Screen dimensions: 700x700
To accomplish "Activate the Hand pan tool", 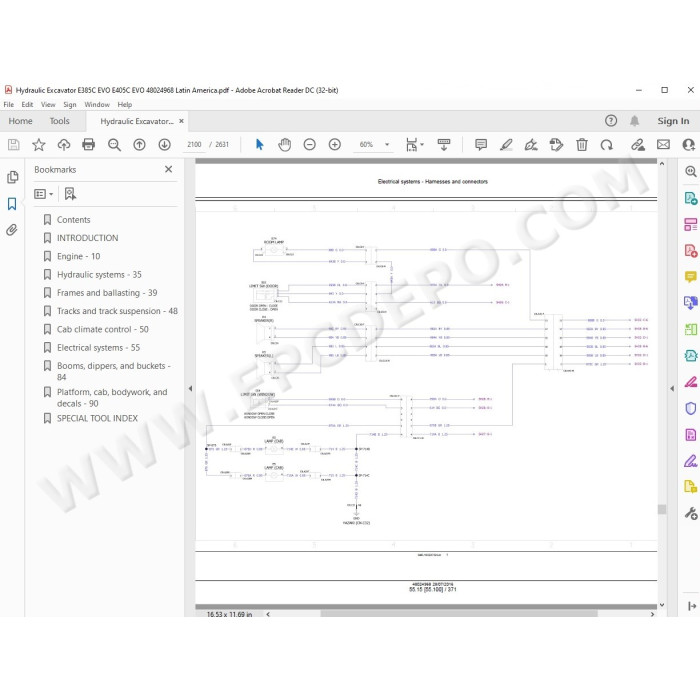I will [x=284, y=145].
